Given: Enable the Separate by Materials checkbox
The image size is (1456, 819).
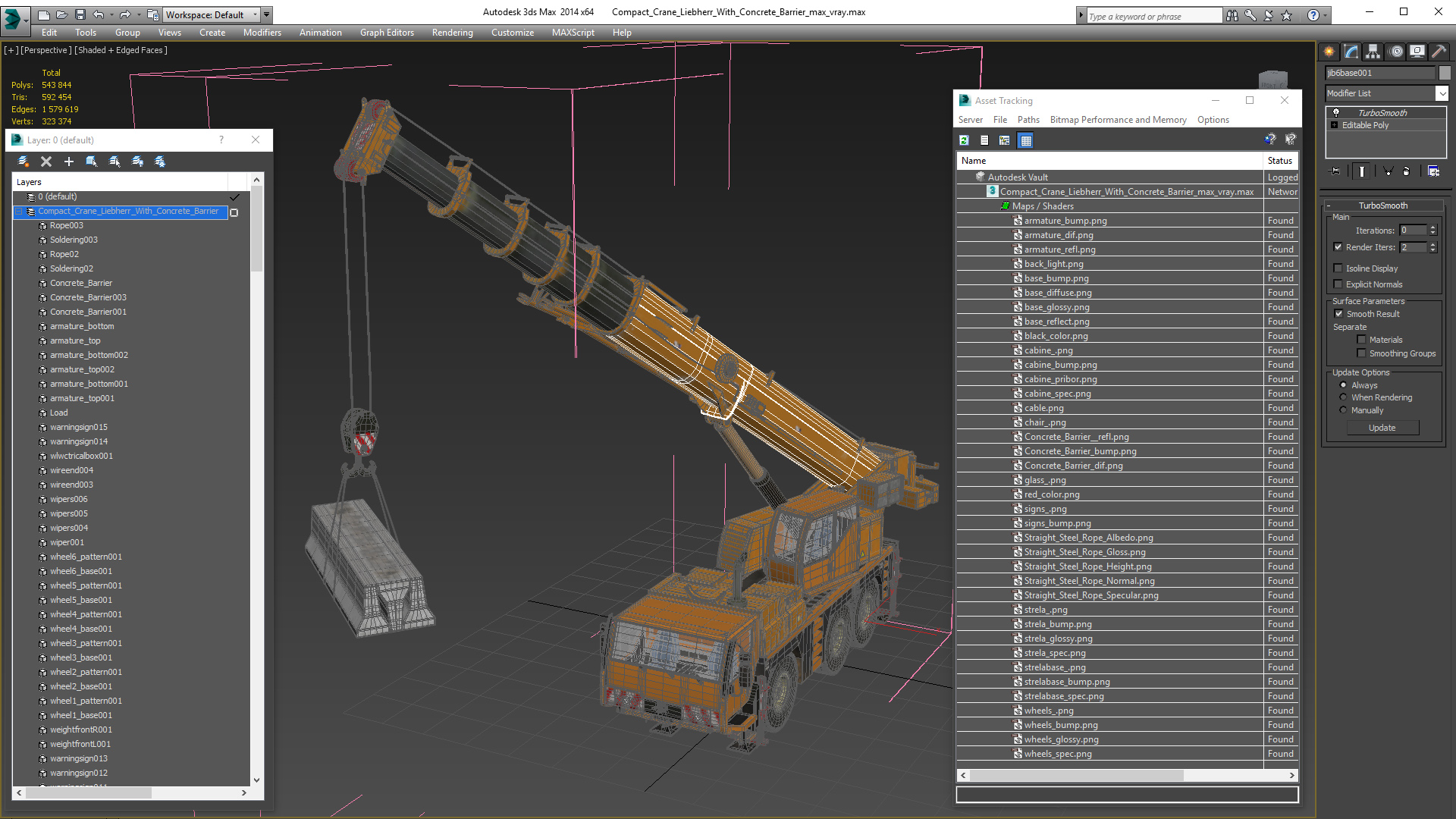Looking at the screenshot, I should coord(1362,340).
